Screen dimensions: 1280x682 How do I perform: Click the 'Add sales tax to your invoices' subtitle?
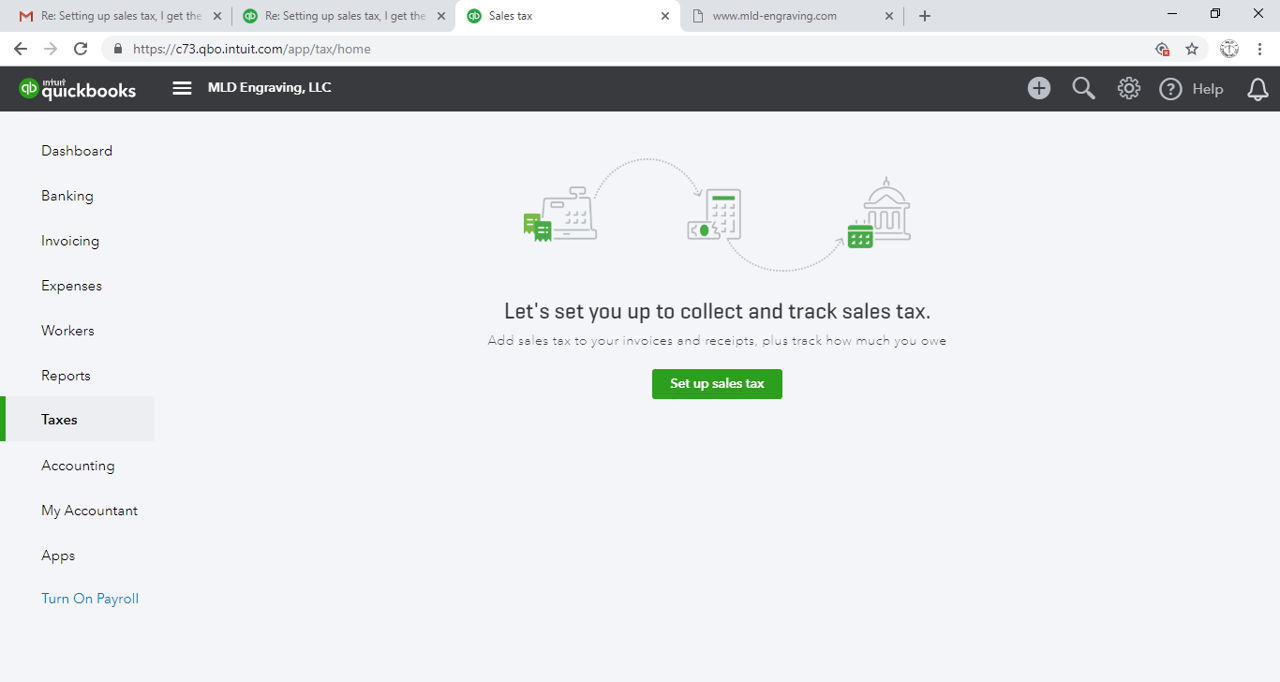tap(717, 341)
